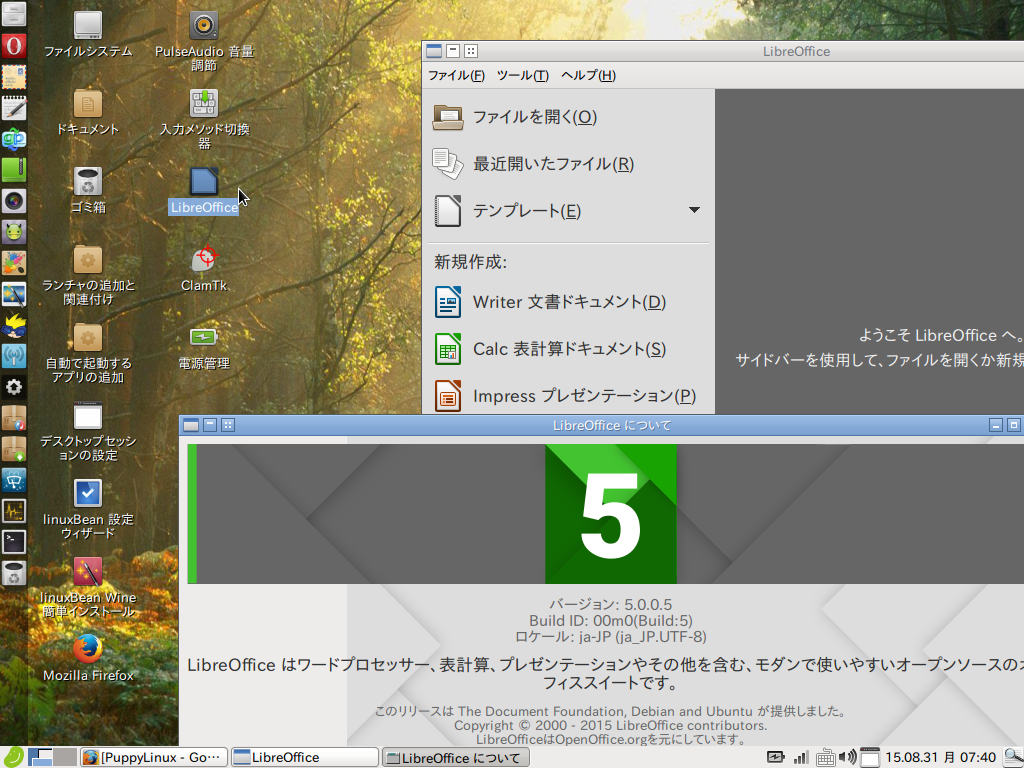Image resolution: width=1024 pixels, height=768 pixels.
Task: Click the network signal tray icon
Action: pyautogui.click(x=801, y=758)
